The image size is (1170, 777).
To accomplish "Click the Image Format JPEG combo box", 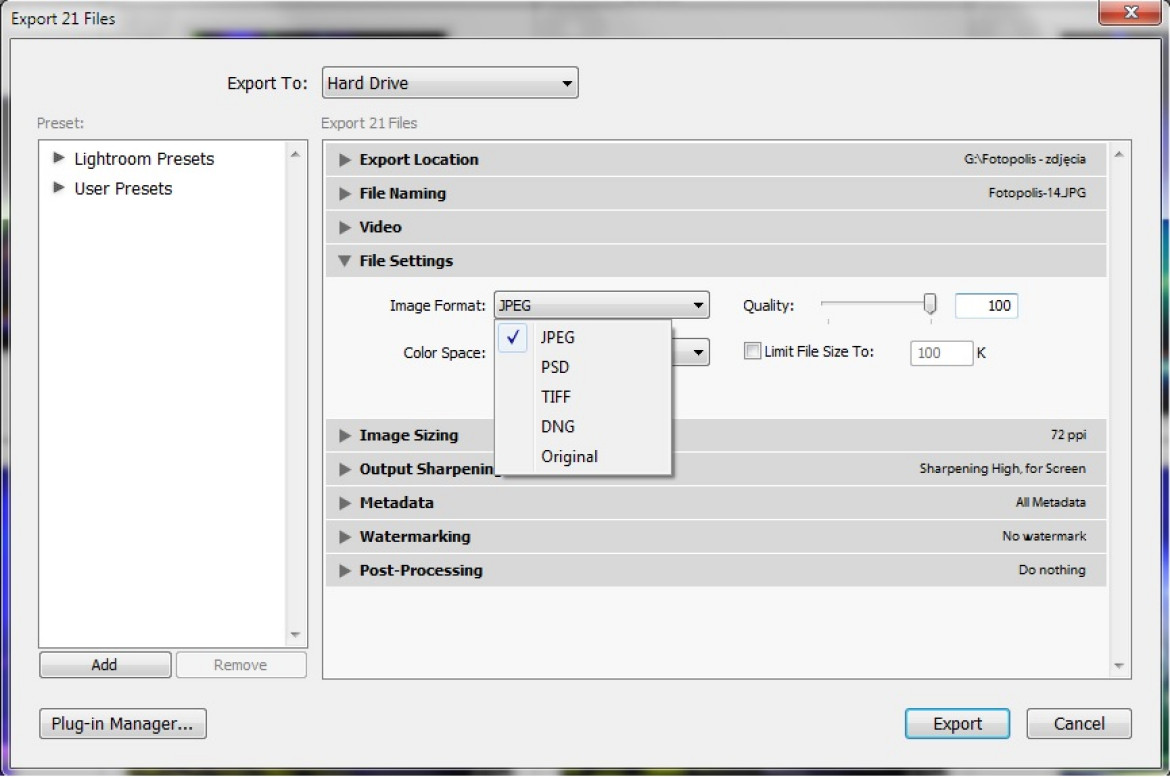I will tap(601, 305).
